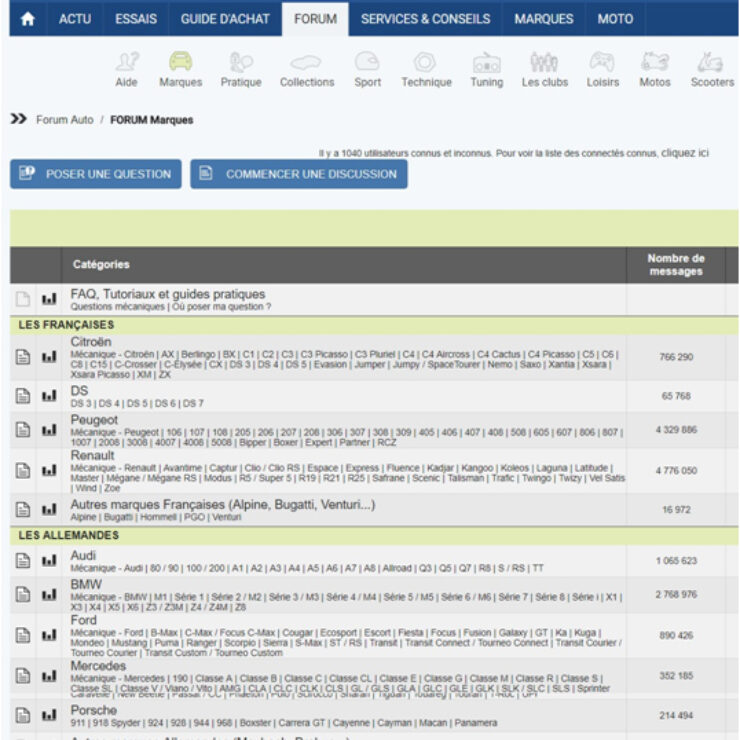Viewport: 740px width, 740px height.
Task: Open the Audi forum link
Action: [83, 555]
